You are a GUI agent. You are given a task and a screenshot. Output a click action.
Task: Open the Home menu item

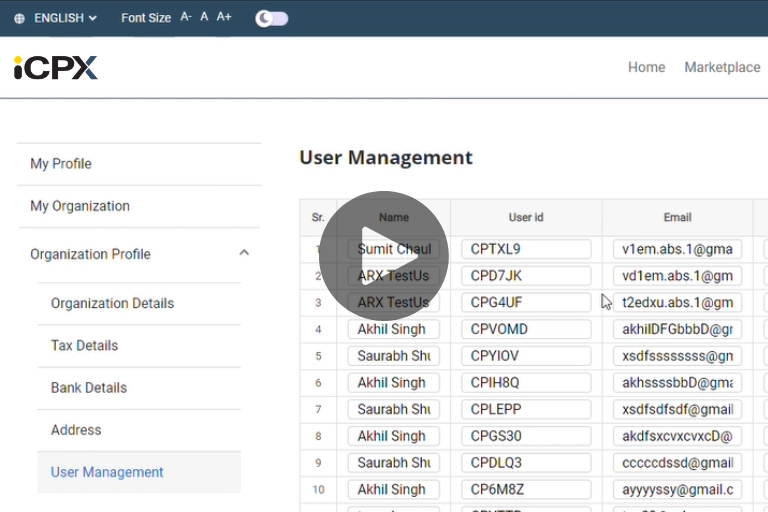(646, 67)
